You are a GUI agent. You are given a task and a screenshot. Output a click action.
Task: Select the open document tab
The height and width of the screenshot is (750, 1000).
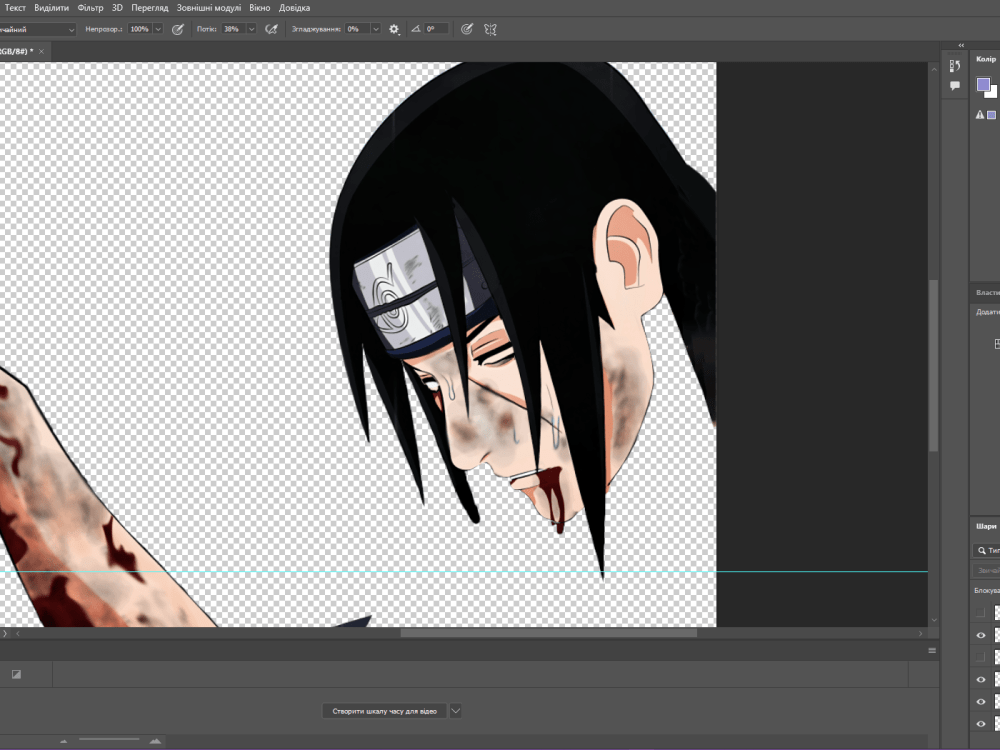19,51
